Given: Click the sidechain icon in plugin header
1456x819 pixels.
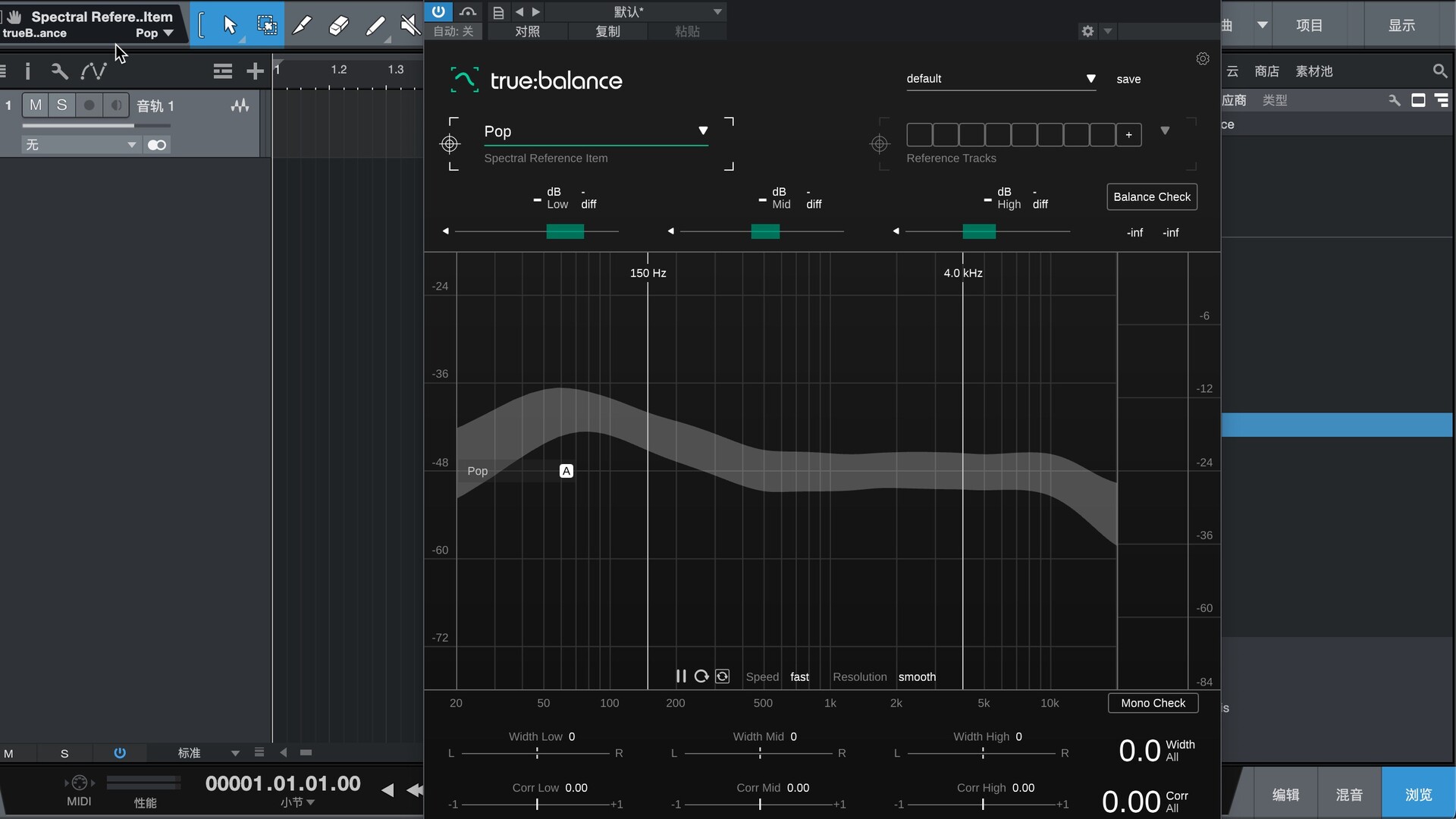Looking at the screenshot, I should (x=468, y=11).
